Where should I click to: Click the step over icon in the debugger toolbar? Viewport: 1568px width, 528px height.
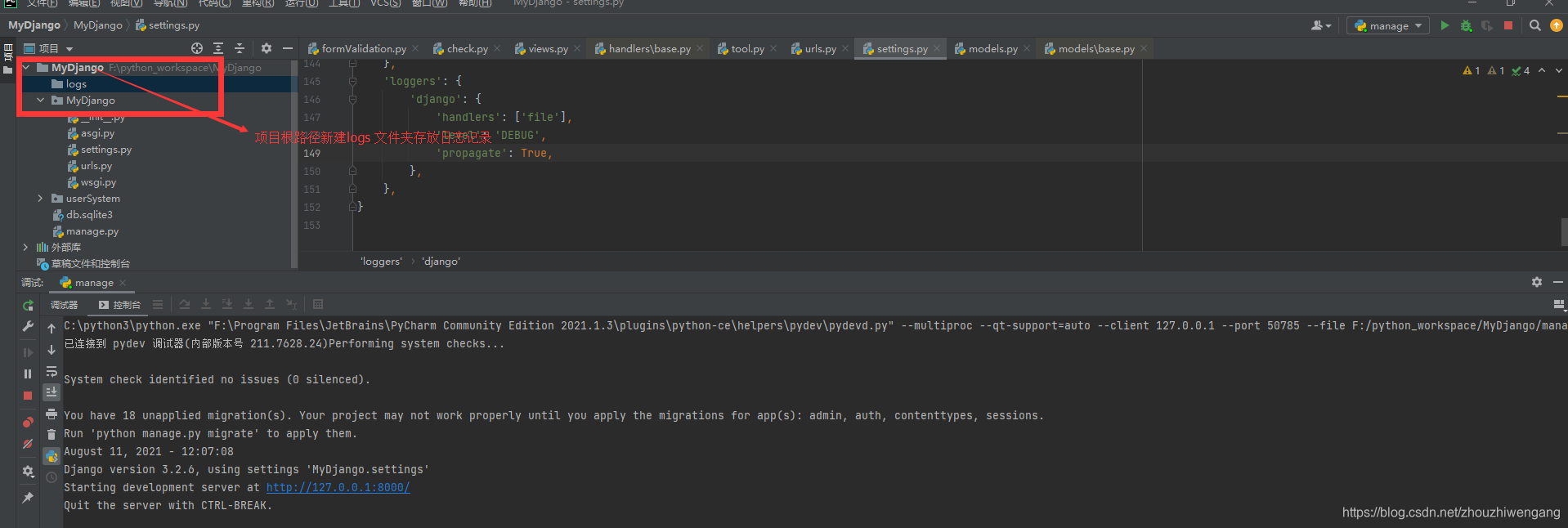[185, 305]
